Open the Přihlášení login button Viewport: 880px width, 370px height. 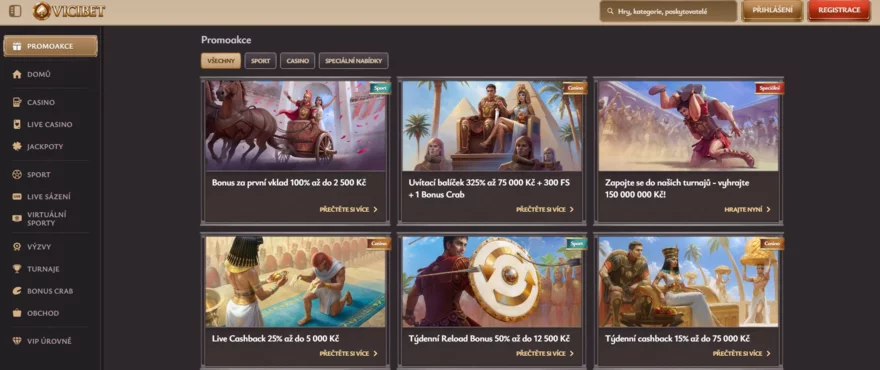coord(772,11)
